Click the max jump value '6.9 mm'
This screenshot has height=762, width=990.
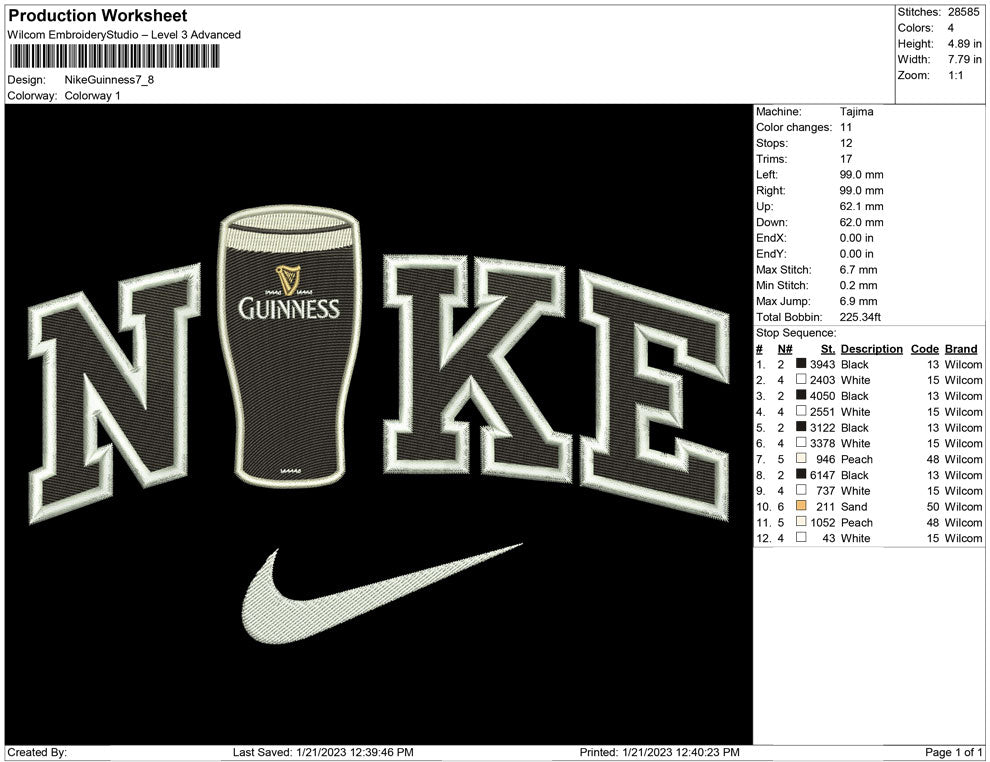click(859, 301)
